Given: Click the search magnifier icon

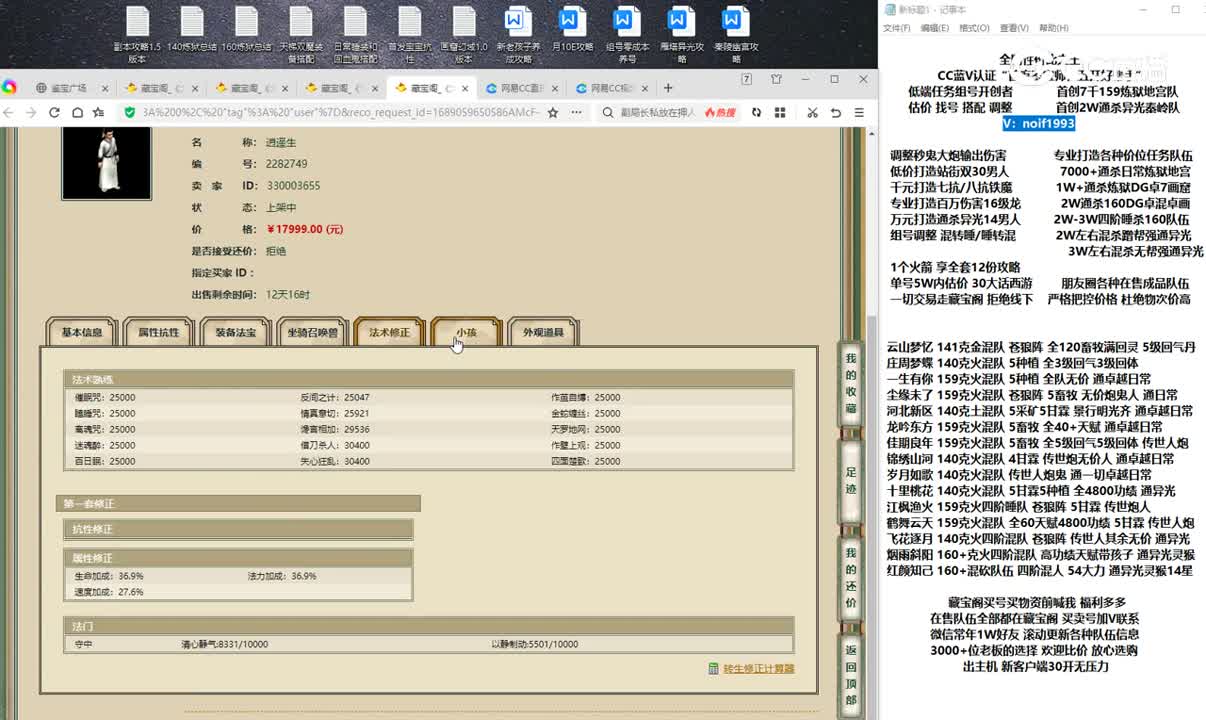Looking at the screenshot, I should (x=608, y=113).
